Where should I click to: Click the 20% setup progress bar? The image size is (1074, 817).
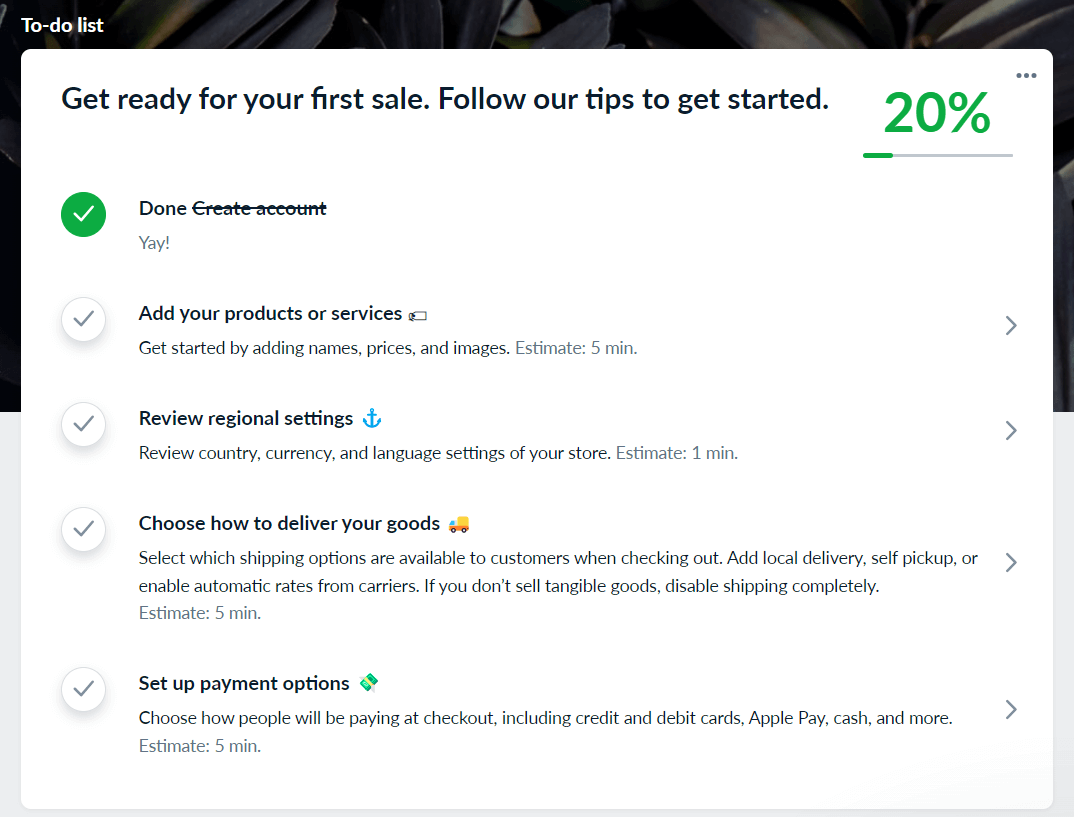pos(937,155)
